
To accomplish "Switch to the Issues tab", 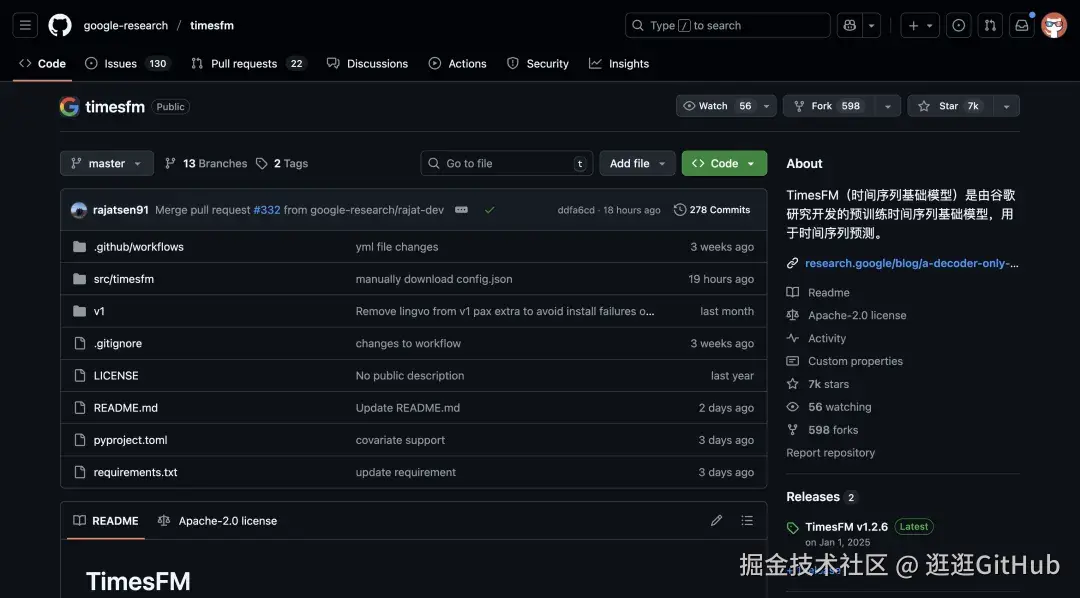I will (127, 63).
